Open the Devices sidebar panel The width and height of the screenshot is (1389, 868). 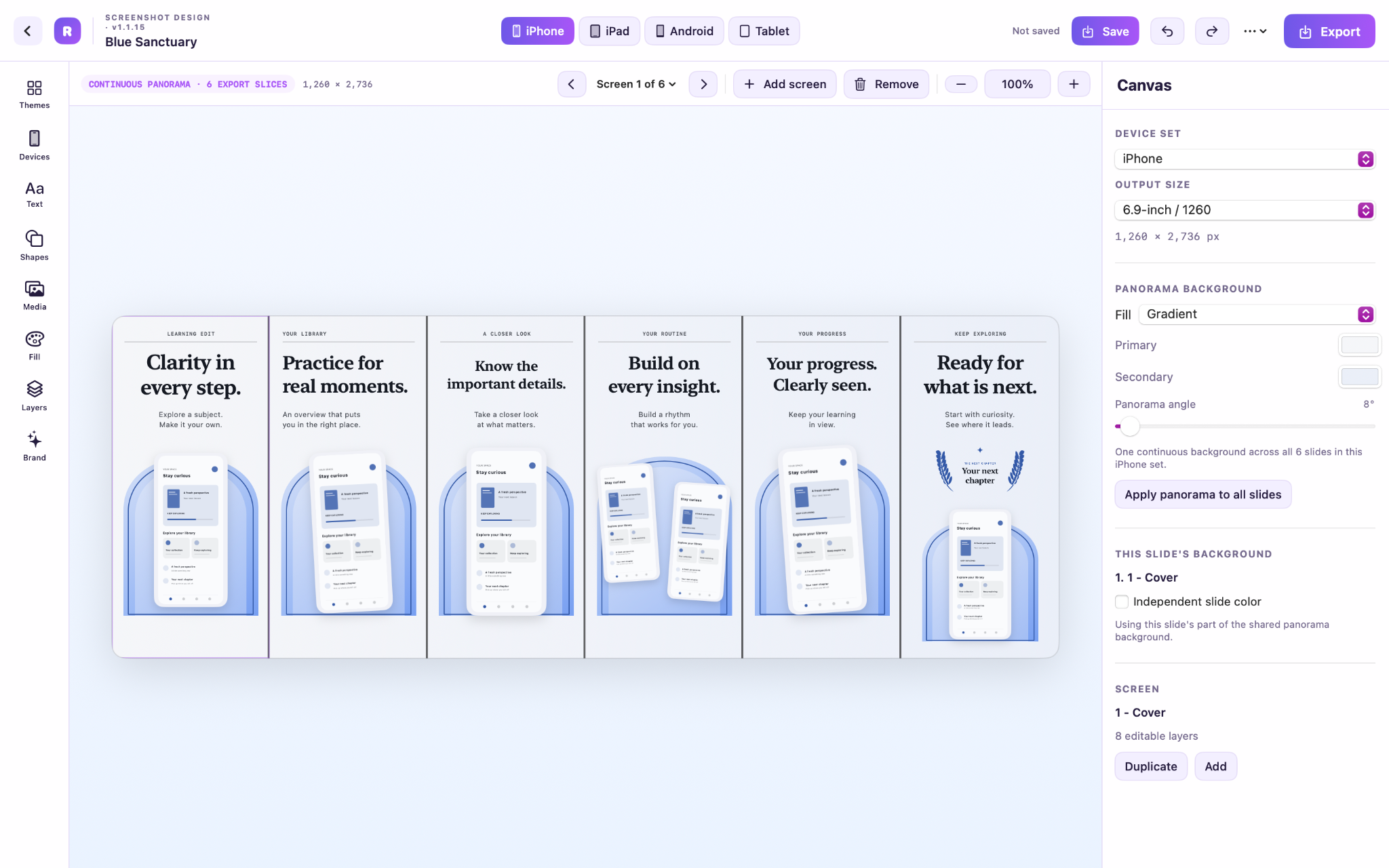pyautogui.click(x=34, y=145)
